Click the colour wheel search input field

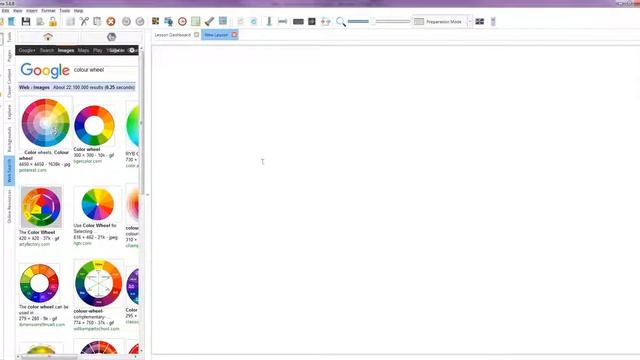click(x=106, y=70)
